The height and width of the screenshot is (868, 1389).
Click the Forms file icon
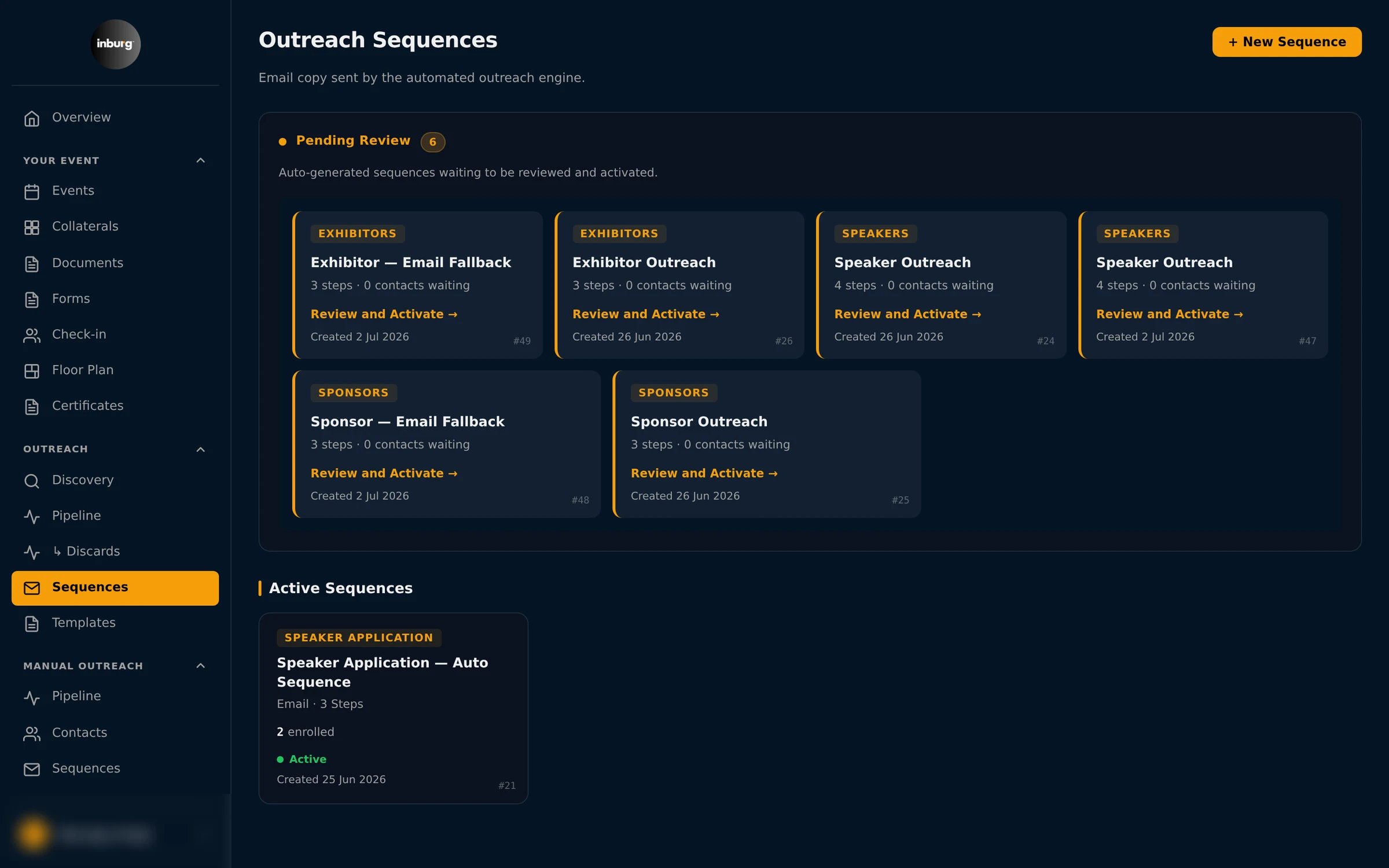point(32,299)
